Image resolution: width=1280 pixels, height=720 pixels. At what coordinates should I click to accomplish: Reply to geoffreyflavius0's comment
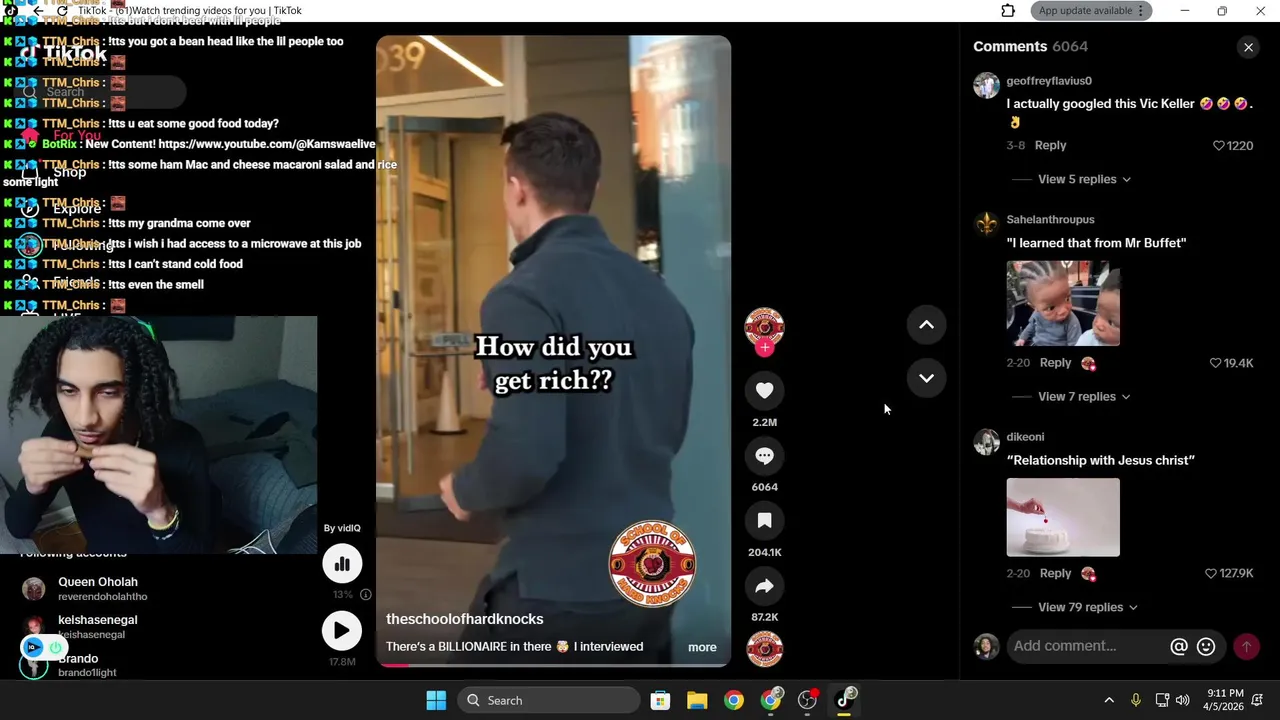point(1050,146)
